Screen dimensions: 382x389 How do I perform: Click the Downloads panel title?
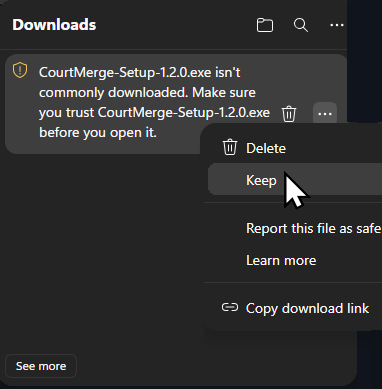pyautogui.click(x=54, y=25)
